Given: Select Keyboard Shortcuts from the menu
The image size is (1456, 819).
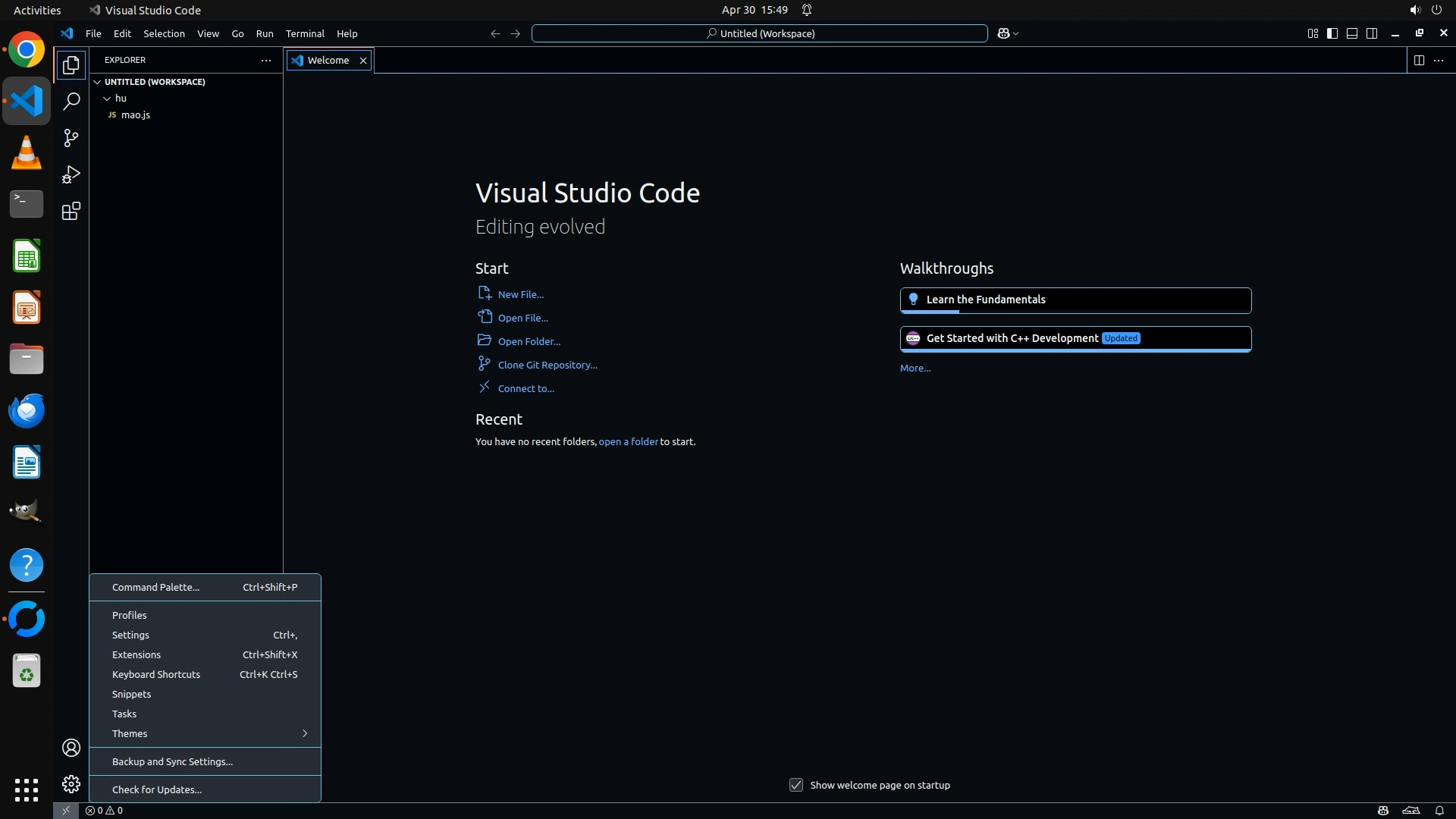Looking at the screenshot, I should (x=156, y=674).
